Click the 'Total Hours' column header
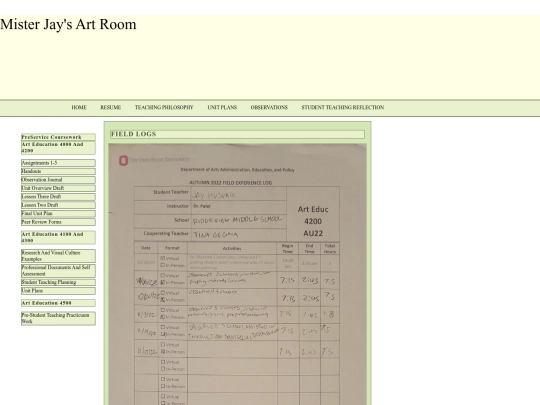 (330, 249)
